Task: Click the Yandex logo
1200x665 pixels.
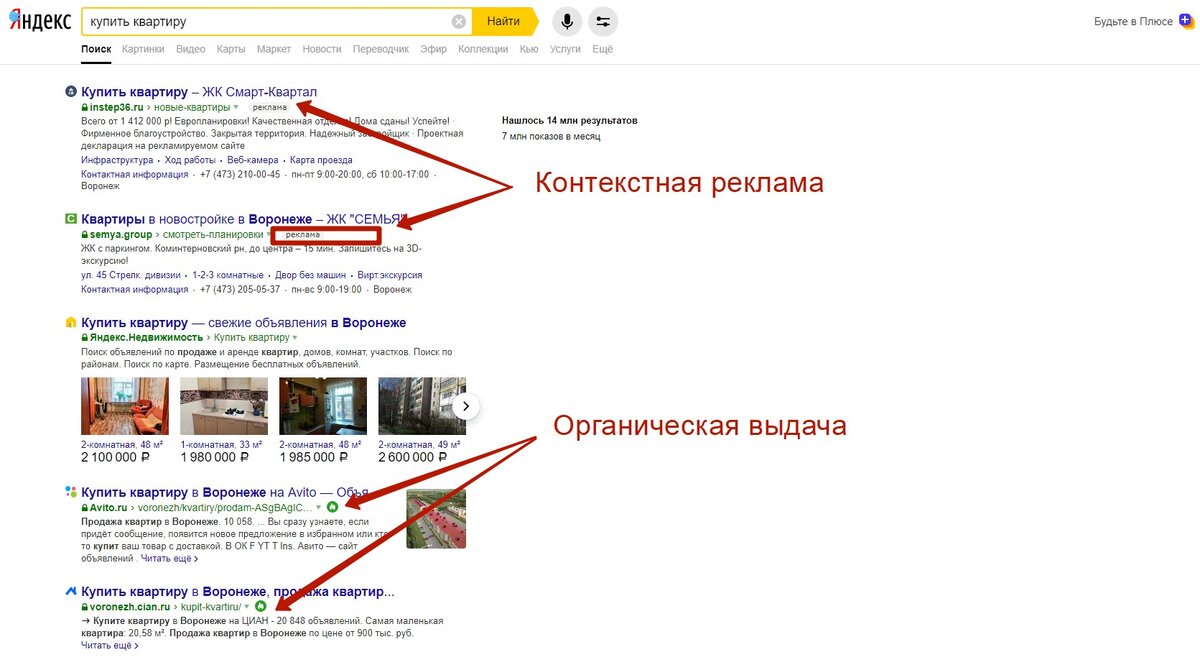Action: click(x=40, y=21)
